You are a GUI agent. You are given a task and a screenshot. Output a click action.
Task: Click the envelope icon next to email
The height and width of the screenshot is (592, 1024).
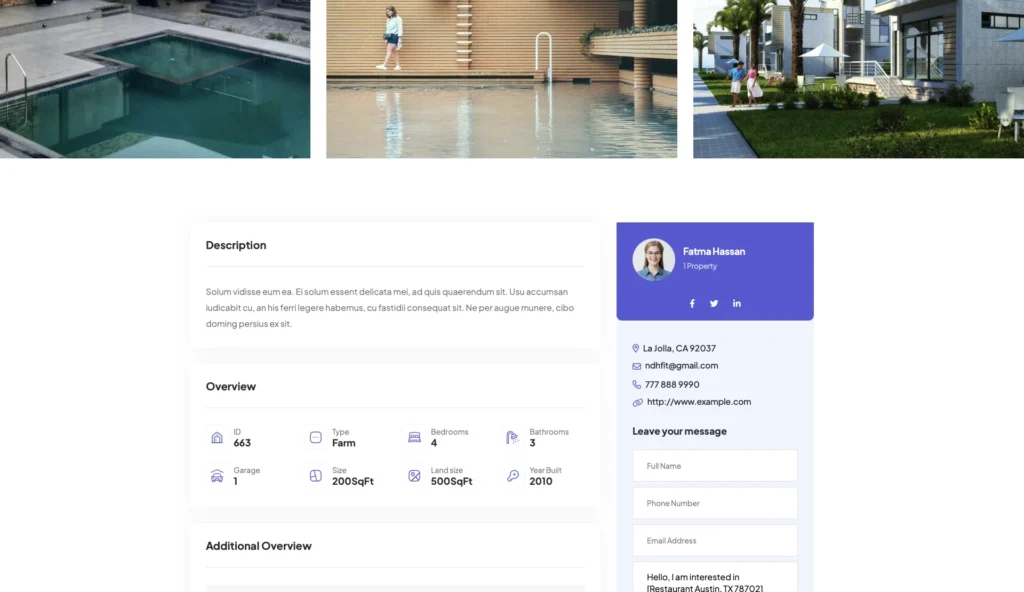click(636, 366)
